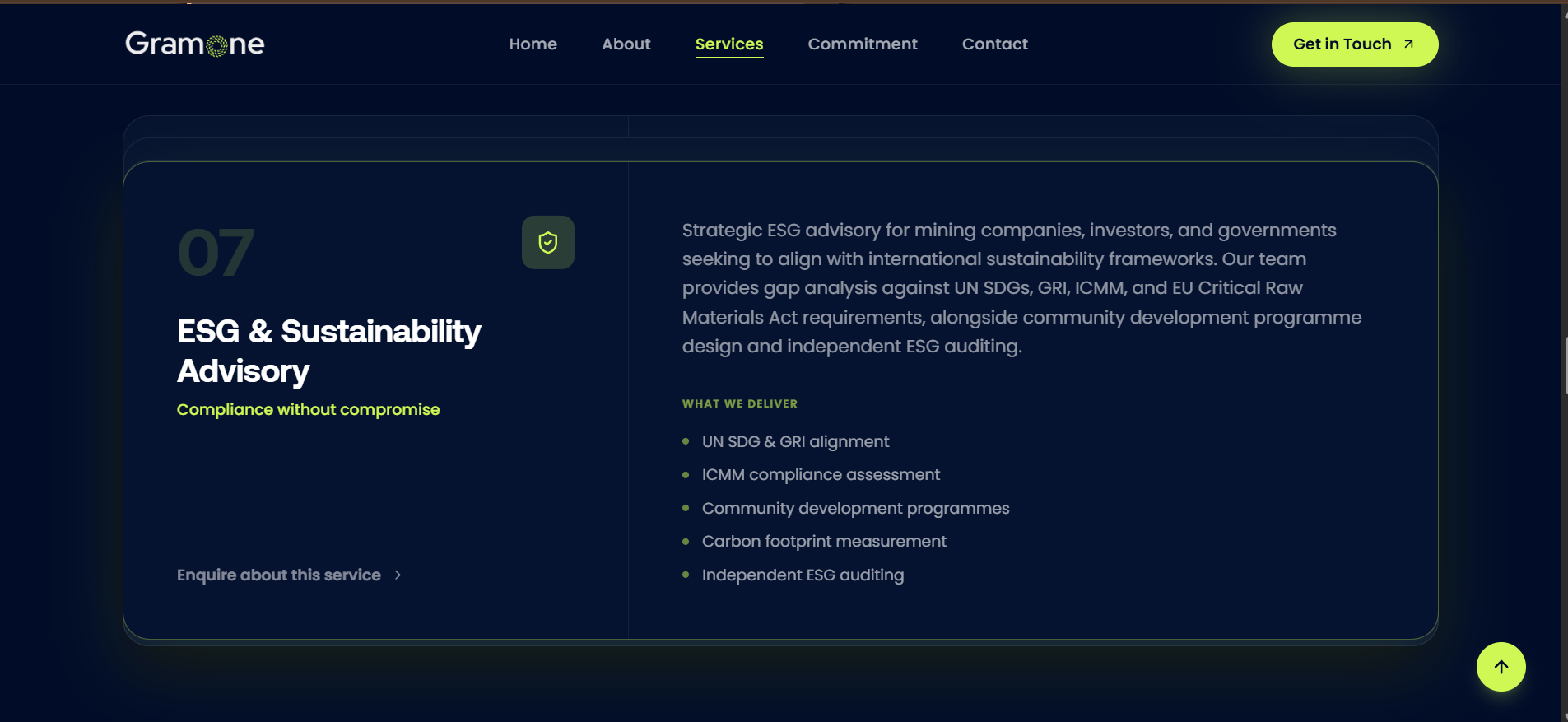The height and width of the screenshot is (722, 1568).
Task: Open the Home nav item
Action: (x=533, y=44)
